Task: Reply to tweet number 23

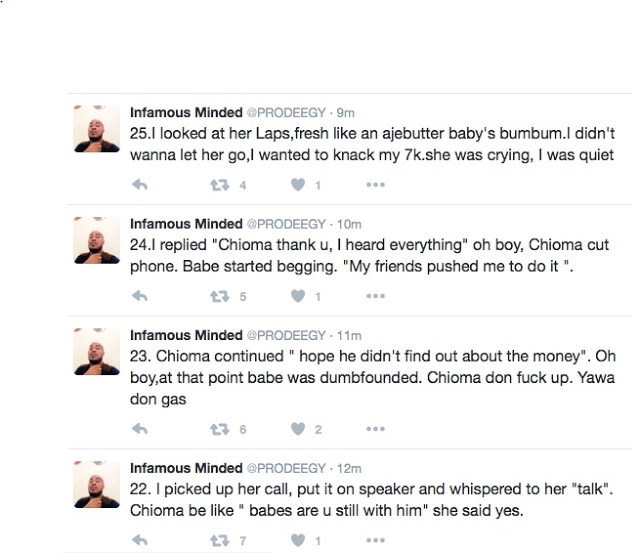Action: [x=140, y=429]
